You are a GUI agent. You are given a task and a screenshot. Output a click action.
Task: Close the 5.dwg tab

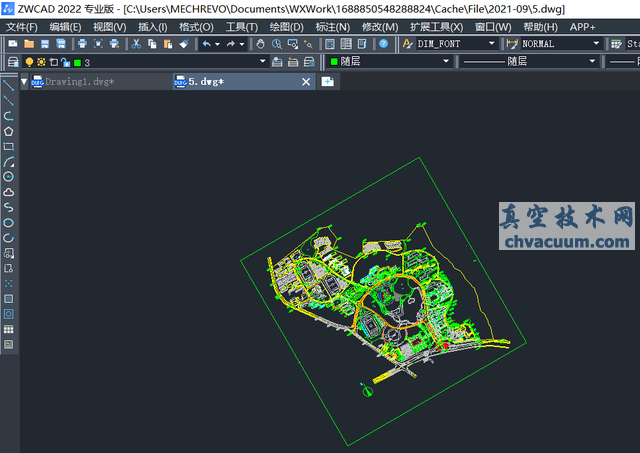click(307, 82)
